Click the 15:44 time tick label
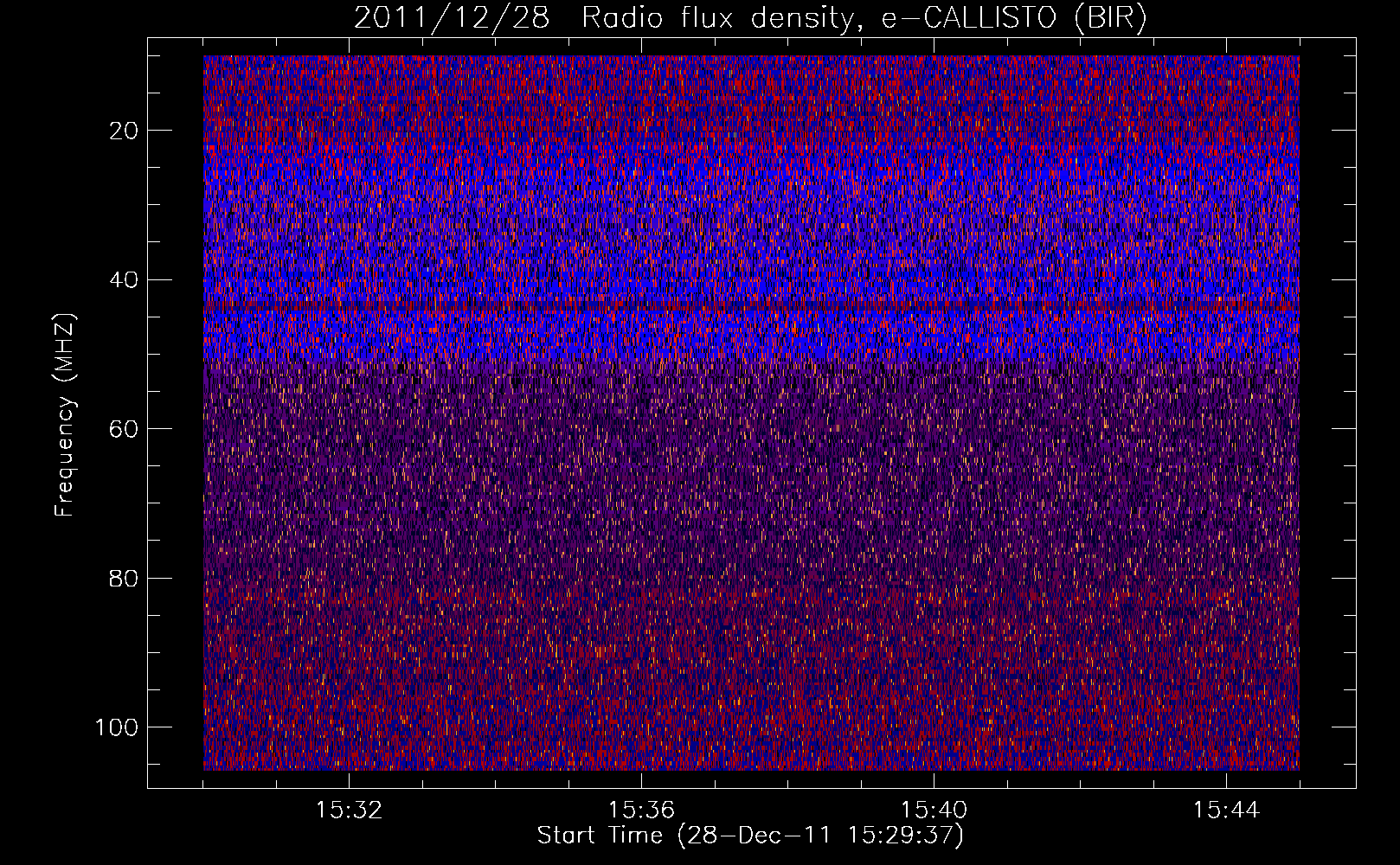 point(1226,811)
